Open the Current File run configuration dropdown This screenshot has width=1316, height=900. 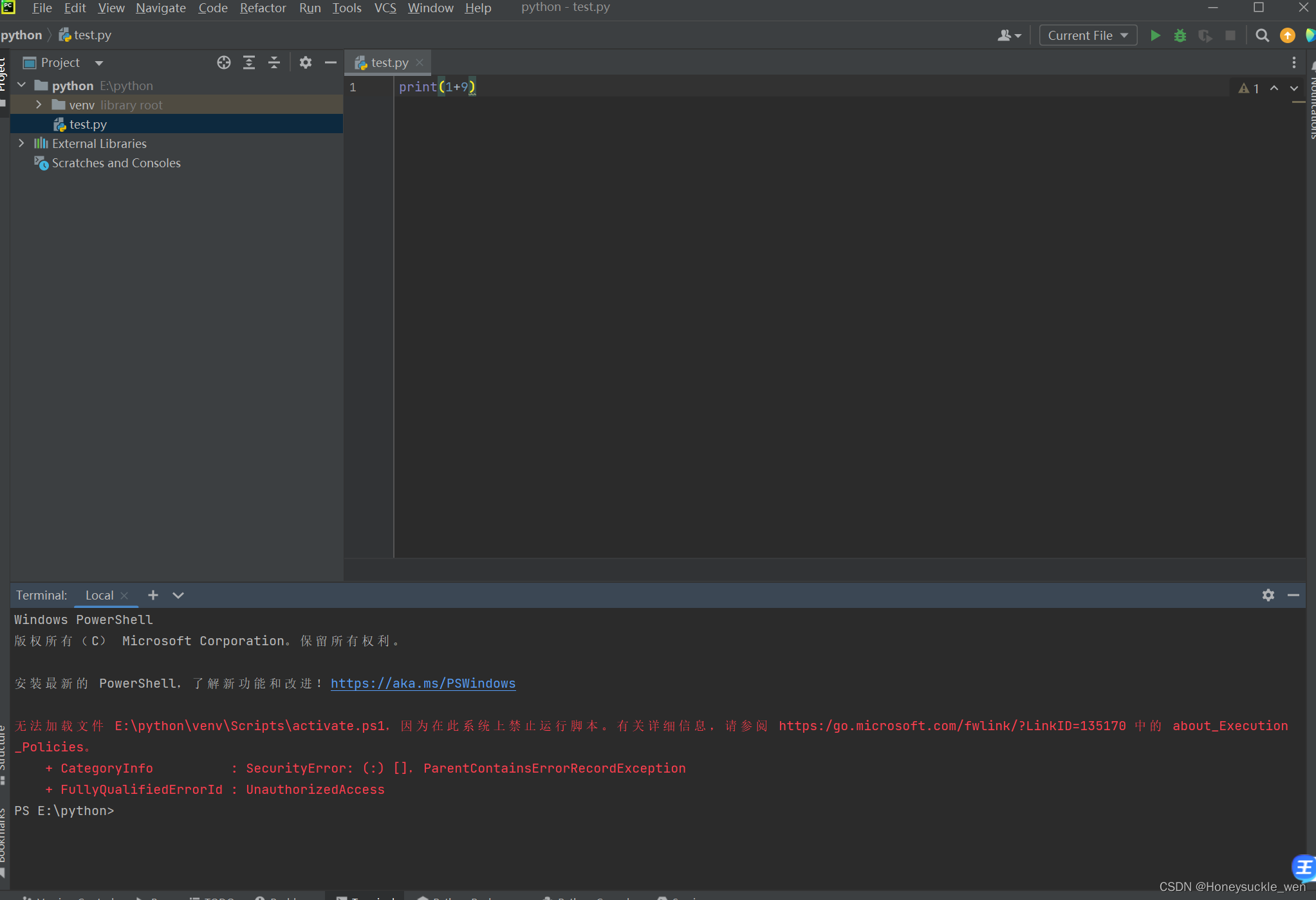tap(1087, 35)
